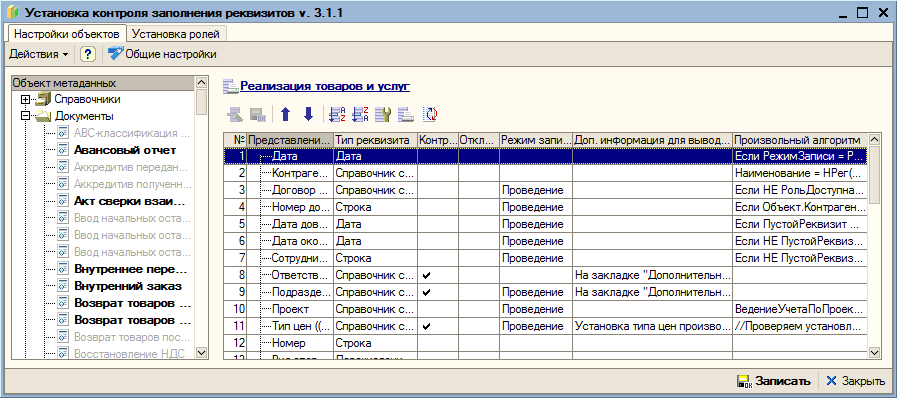Click the refresh list icon
Viewport: 897px width, 398px height.
(430, 115)
